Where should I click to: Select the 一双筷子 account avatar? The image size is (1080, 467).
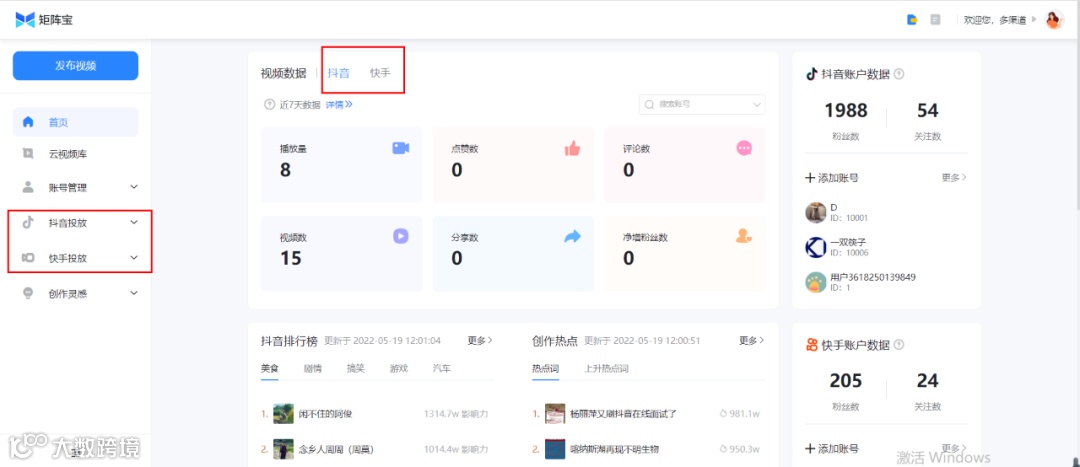pos(816,247)
